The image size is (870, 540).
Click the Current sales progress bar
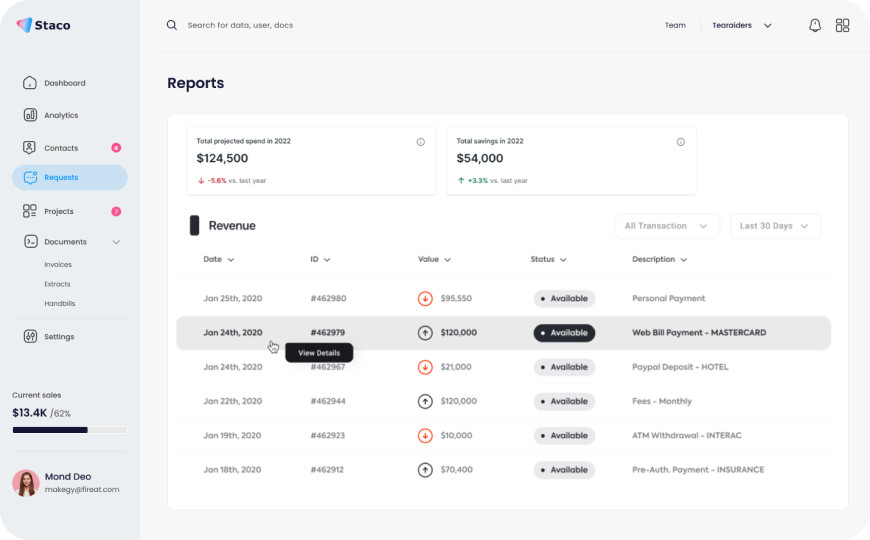tap(69, 430)
